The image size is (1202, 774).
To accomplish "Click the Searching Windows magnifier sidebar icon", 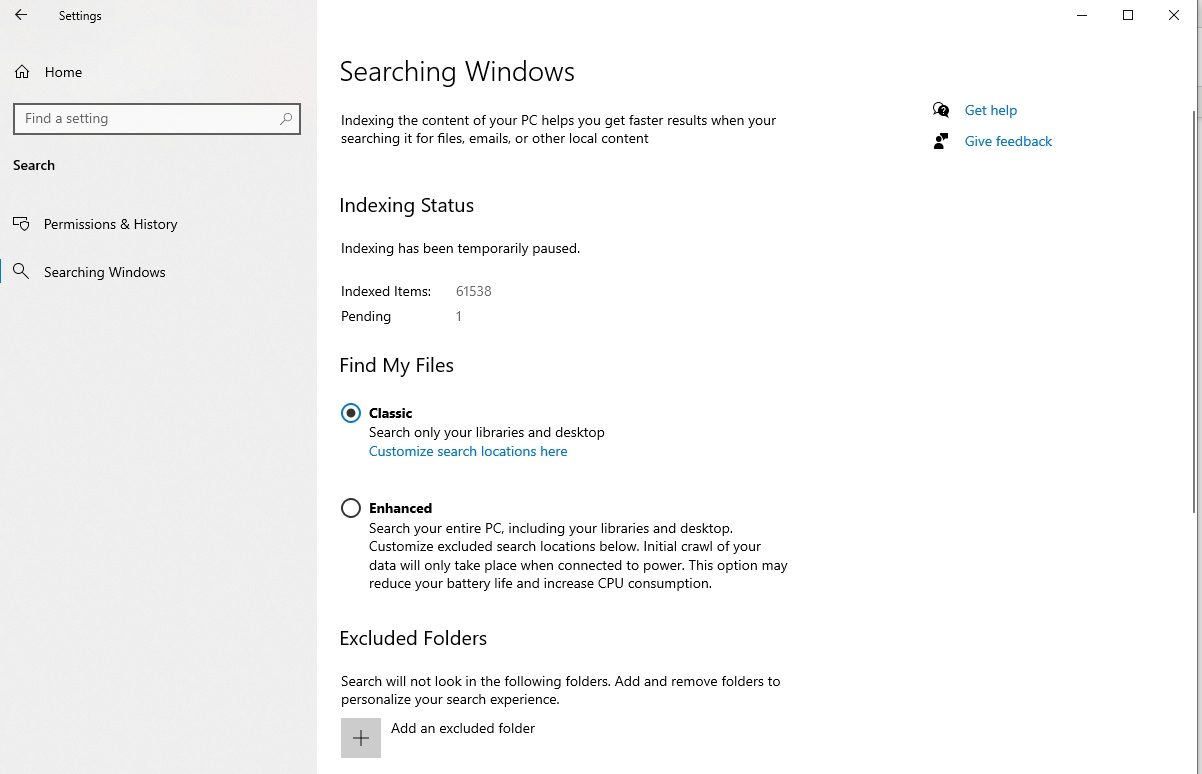I will pyautogui.click(x=21, y=272).
